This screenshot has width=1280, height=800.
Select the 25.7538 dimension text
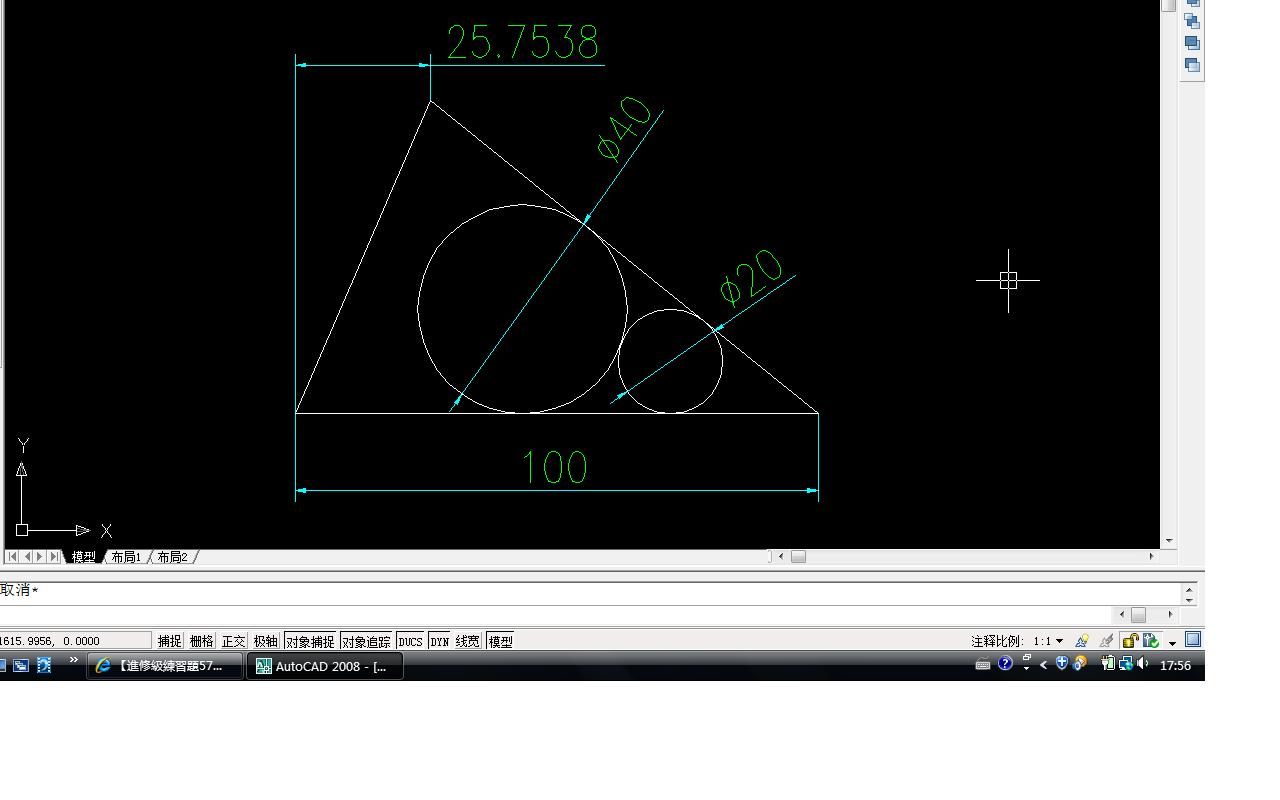523,43
